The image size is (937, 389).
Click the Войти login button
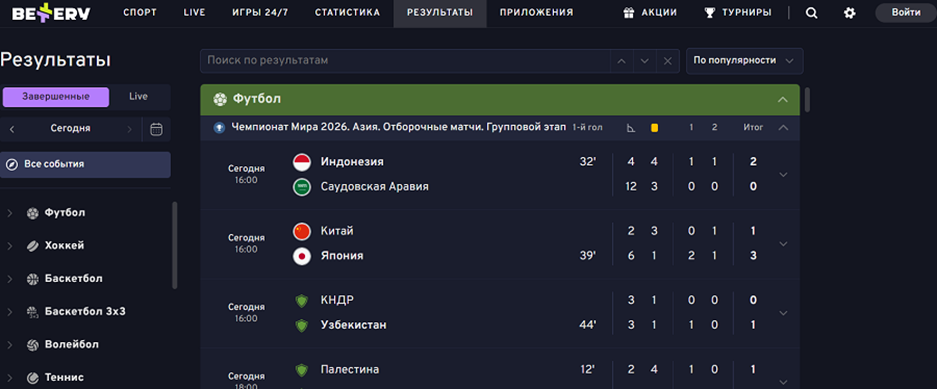click(x=906, y=13)
